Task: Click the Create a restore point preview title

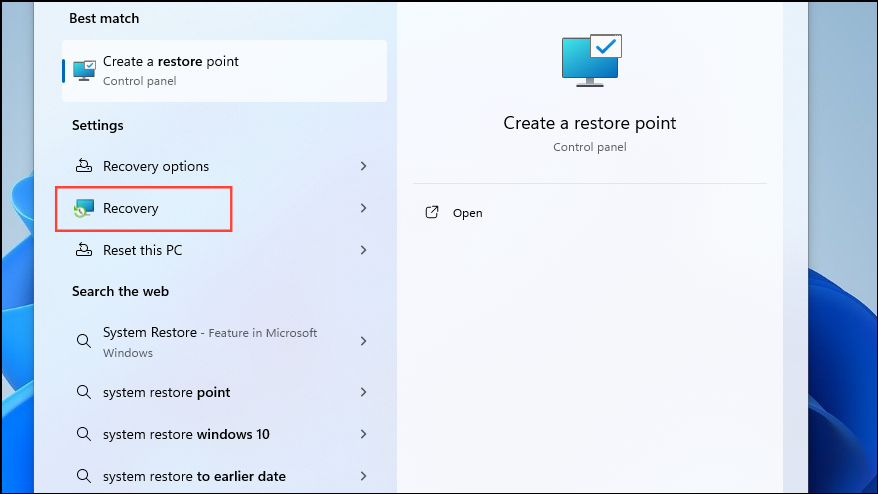Action: pyautogui.click(x=590, y=123)
